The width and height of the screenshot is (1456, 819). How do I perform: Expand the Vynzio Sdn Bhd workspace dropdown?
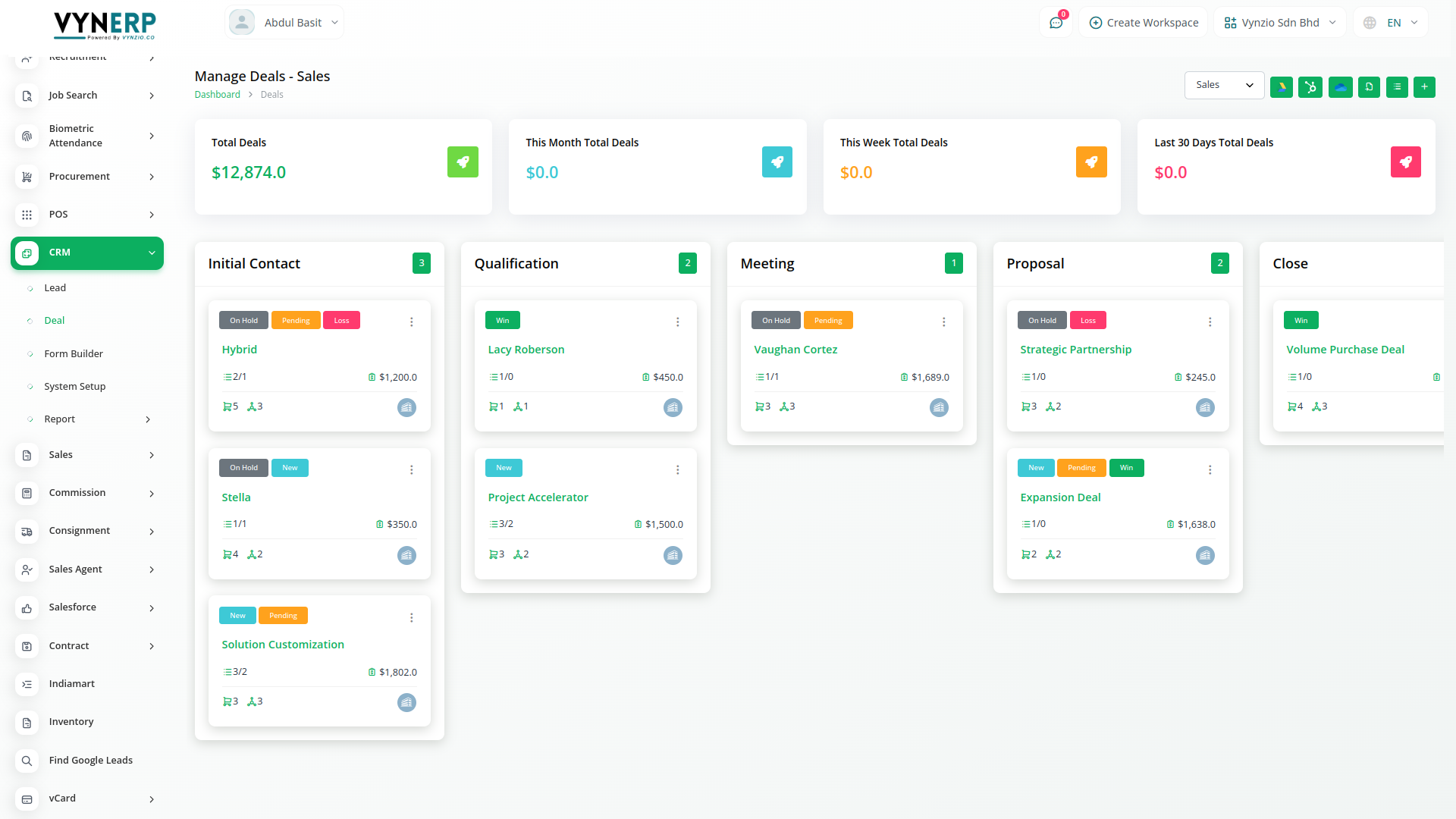pos(1279,23)
